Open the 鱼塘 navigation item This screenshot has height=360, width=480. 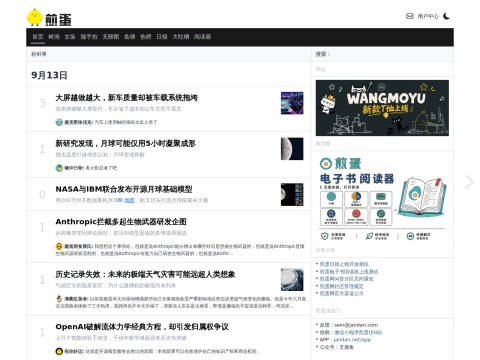pos(130,37)
